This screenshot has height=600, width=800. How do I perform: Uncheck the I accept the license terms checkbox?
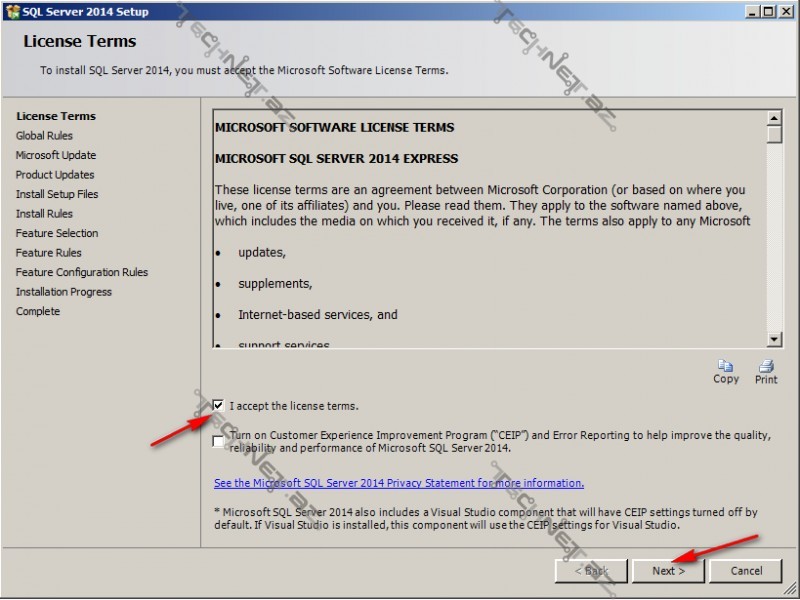(x=219, y=406)
